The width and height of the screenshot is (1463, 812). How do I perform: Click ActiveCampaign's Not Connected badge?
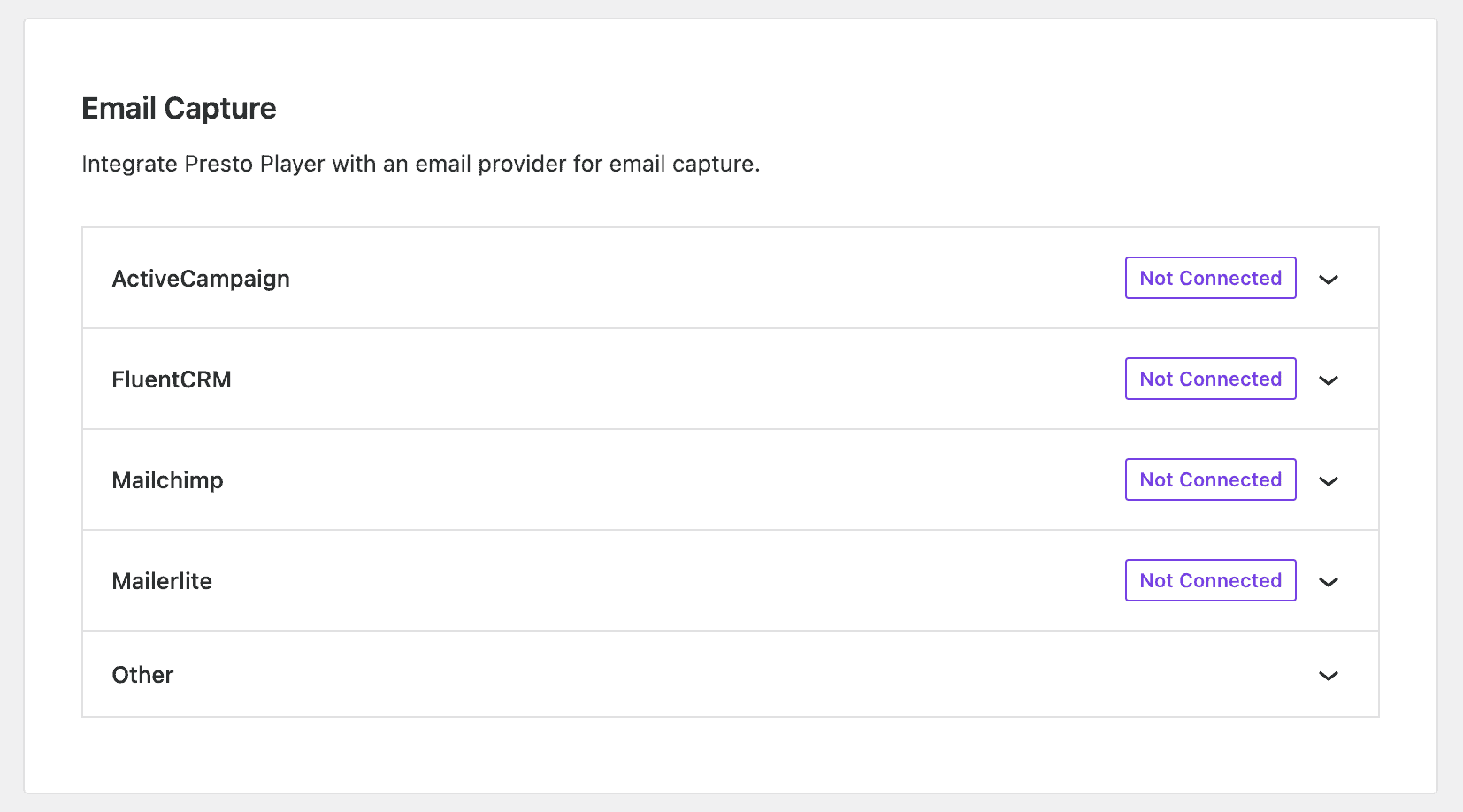coord(1210,278)
